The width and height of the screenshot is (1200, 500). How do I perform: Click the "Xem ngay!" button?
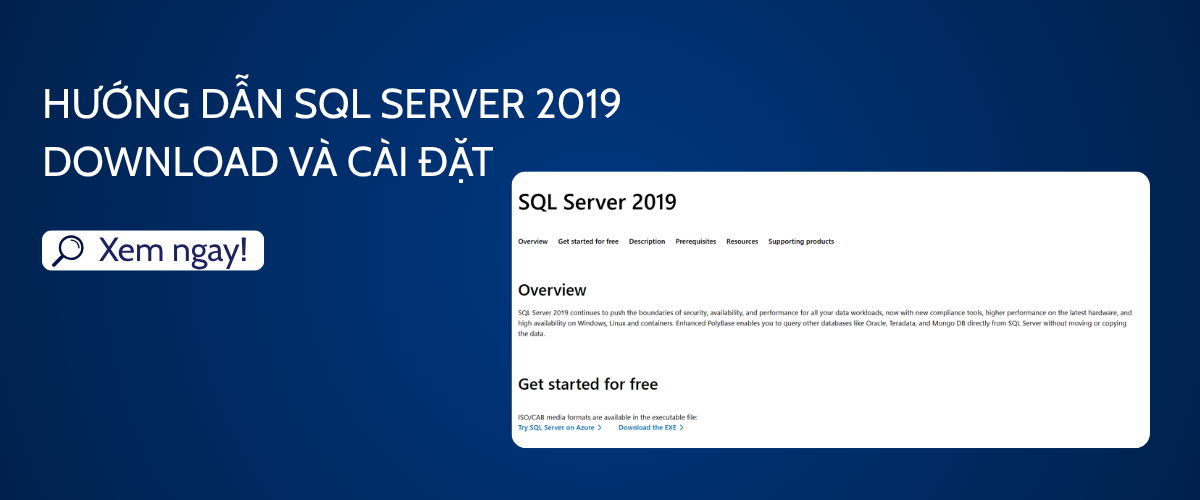click(153, 251)
